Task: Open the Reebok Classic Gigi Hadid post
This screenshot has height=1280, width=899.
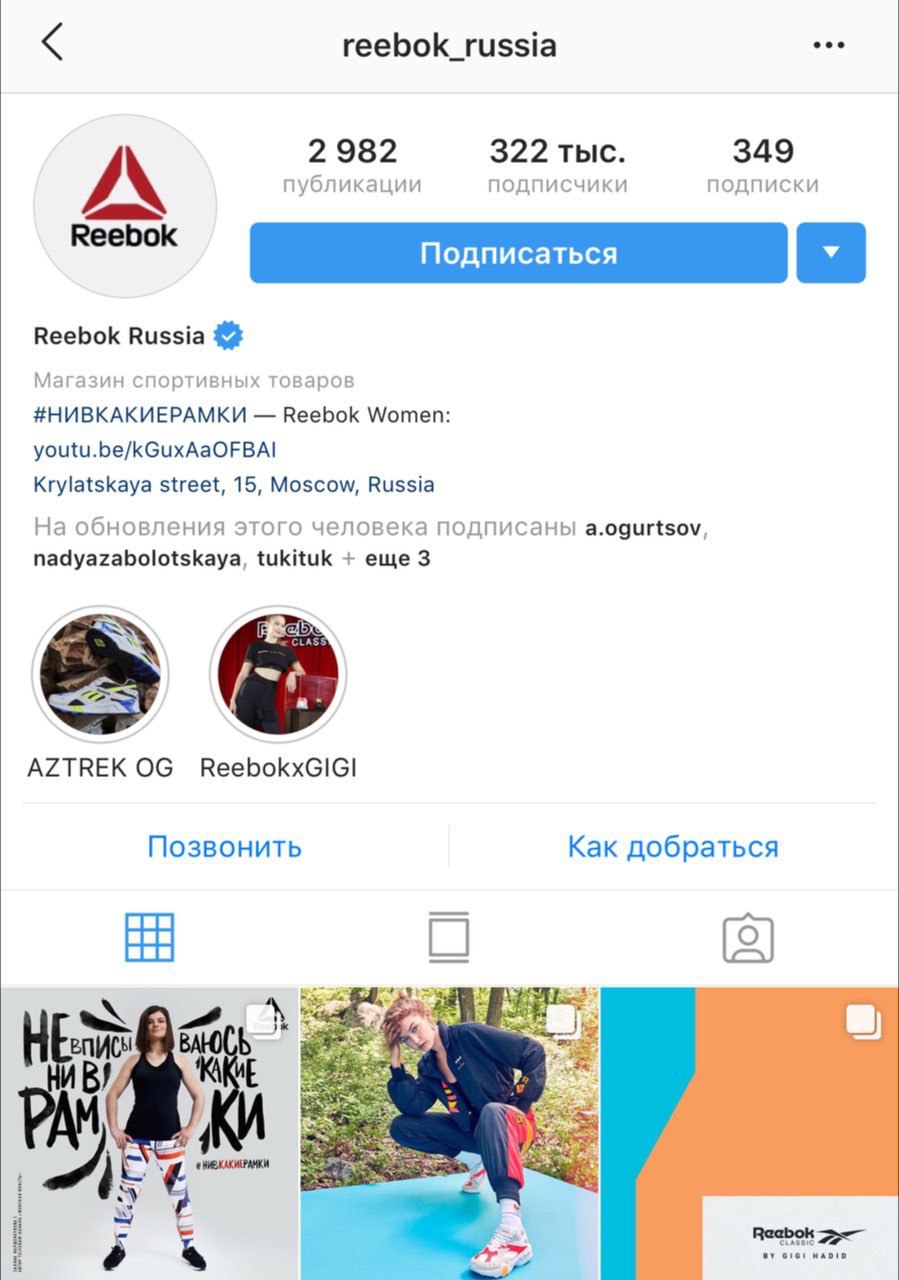Action: click(x=750, y=1134)
